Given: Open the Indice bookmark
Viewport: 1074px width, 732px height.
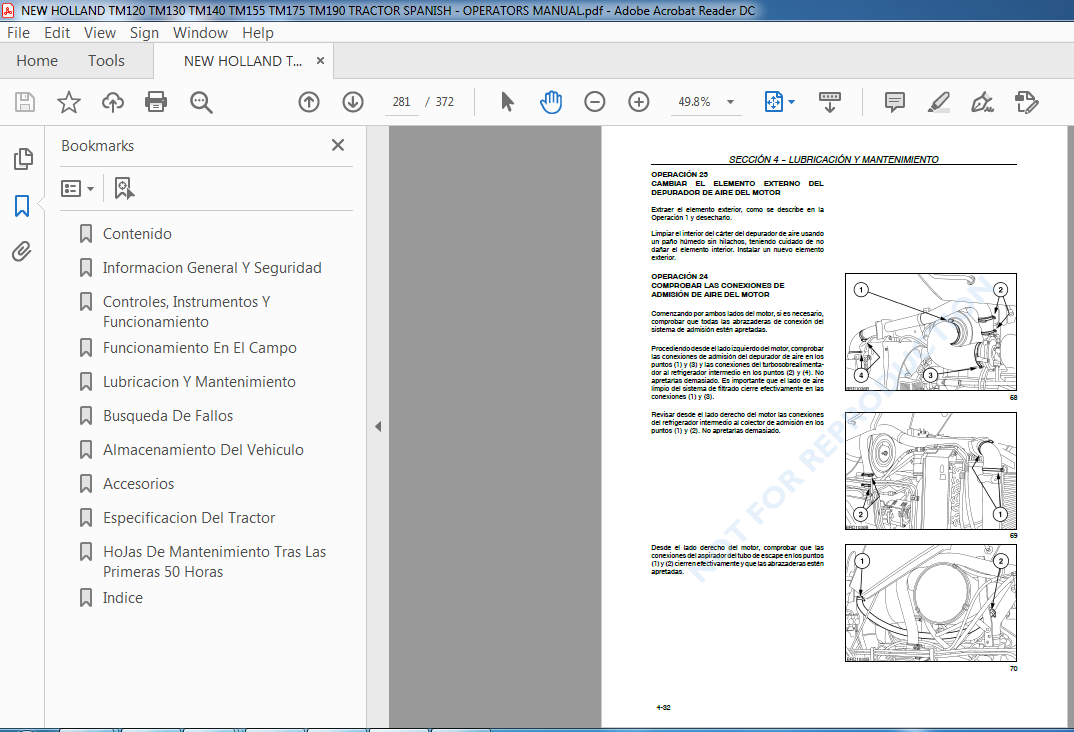Looking at the screenshot, I should coord(123,598).
